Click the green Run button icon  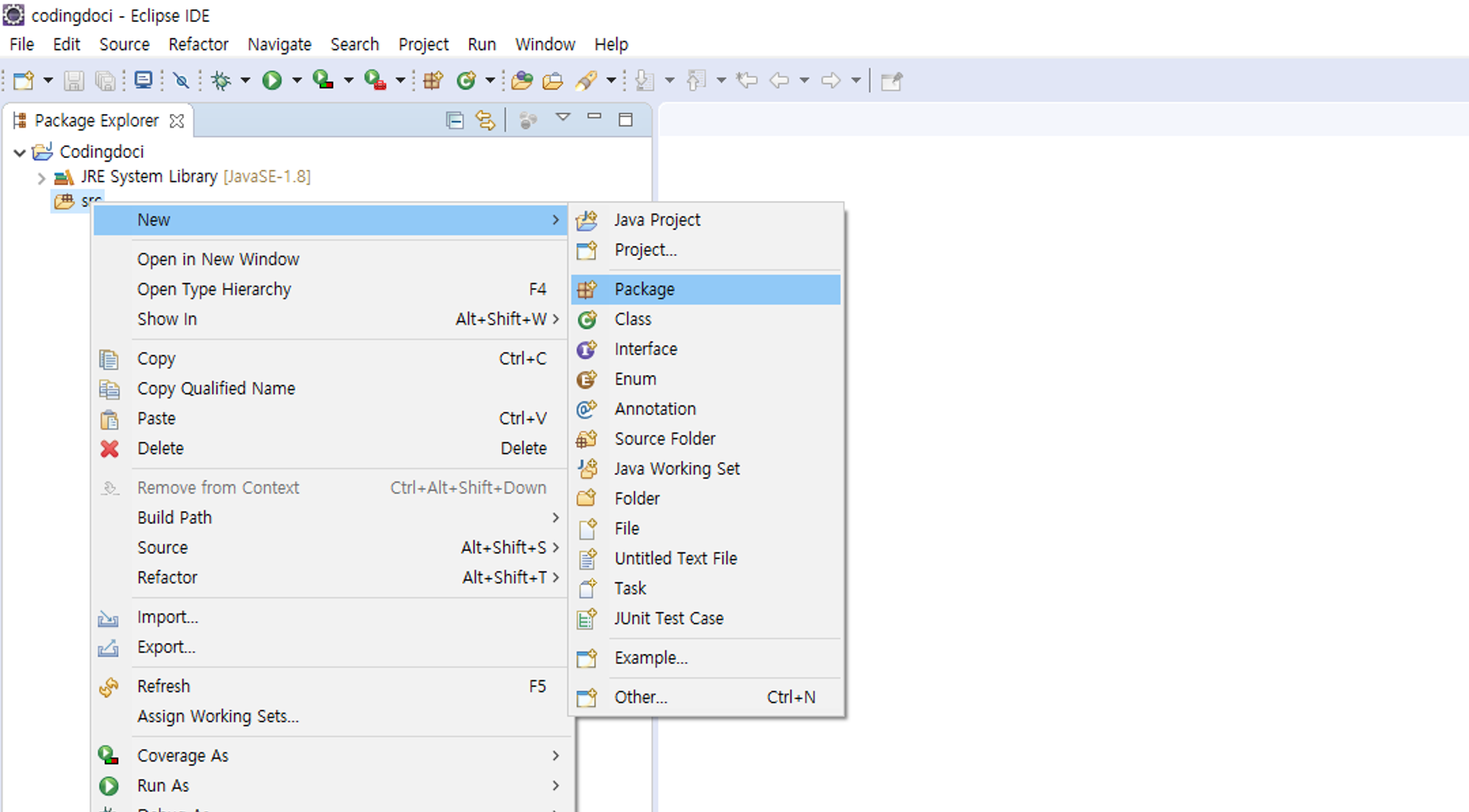(272, 80)
